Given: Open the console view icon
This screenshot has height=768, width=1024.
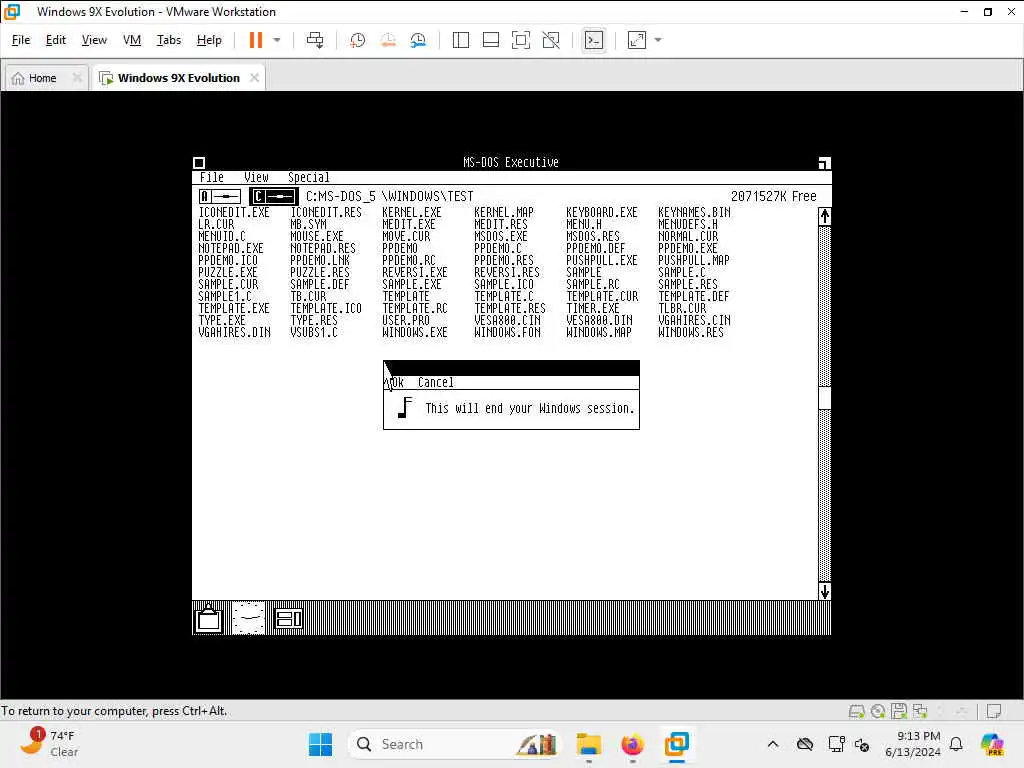Looking at the screenshot, I should (594, 40).
